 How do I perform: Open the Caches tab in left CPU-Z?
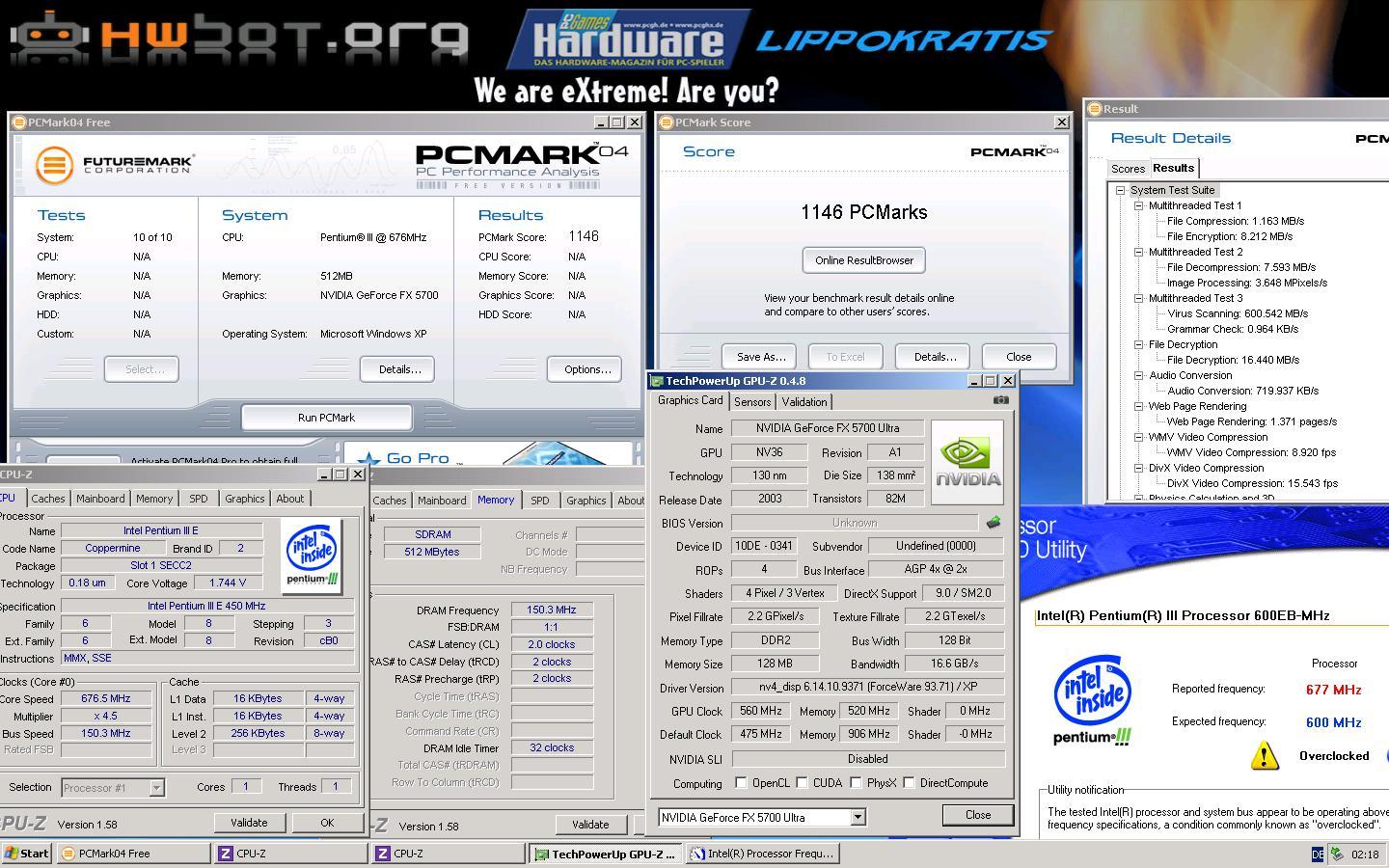click(x=47, y=499)
